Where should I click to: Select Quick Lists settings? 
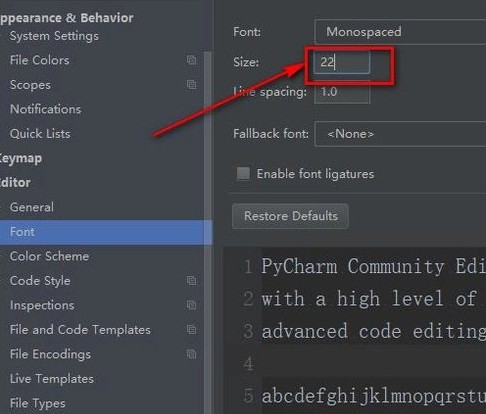click(40, 134)
